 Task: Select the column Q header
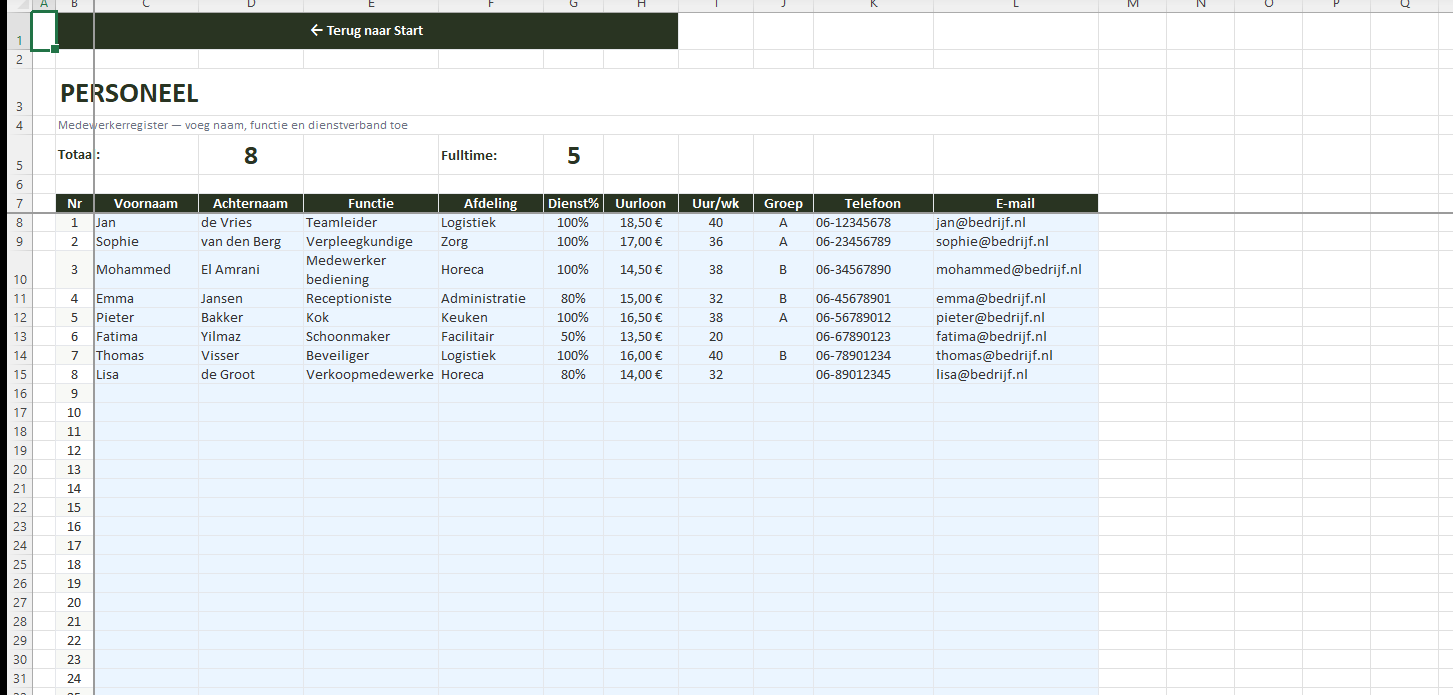point(1404,5)
